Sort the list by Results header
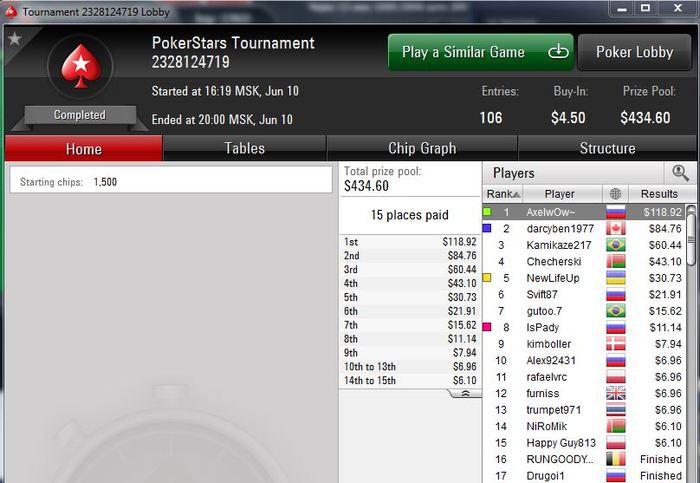Image resolution: width=700 pixels, height=483 pixels. [659, 194]
